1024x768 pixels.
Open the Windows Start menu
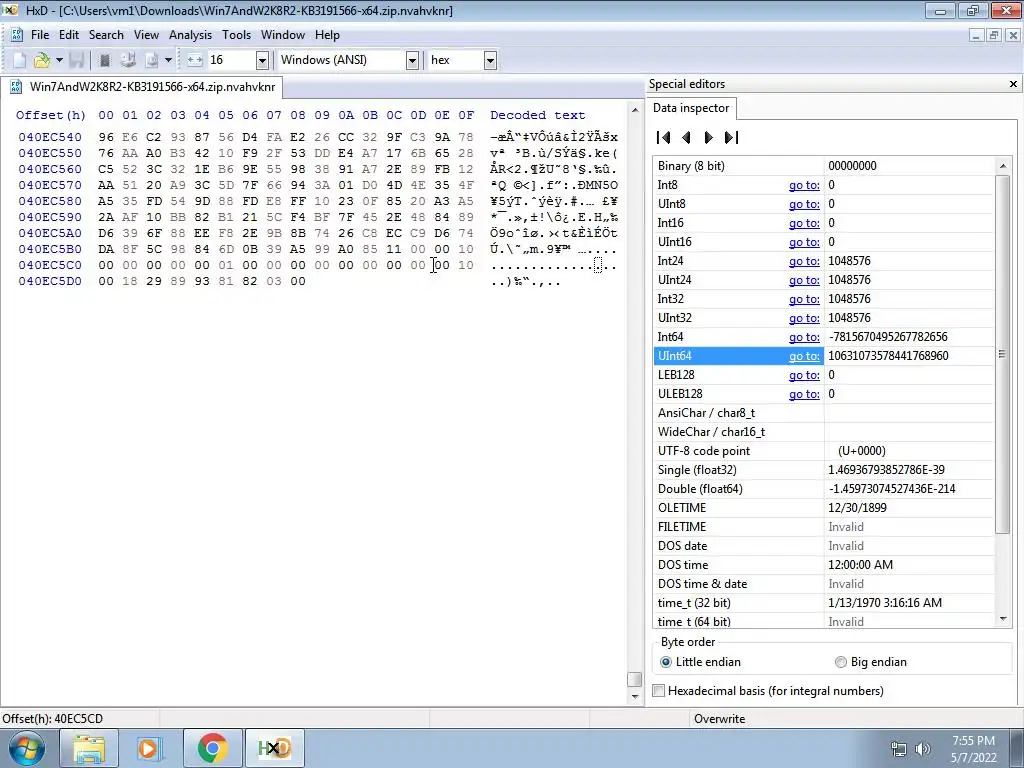26,748
